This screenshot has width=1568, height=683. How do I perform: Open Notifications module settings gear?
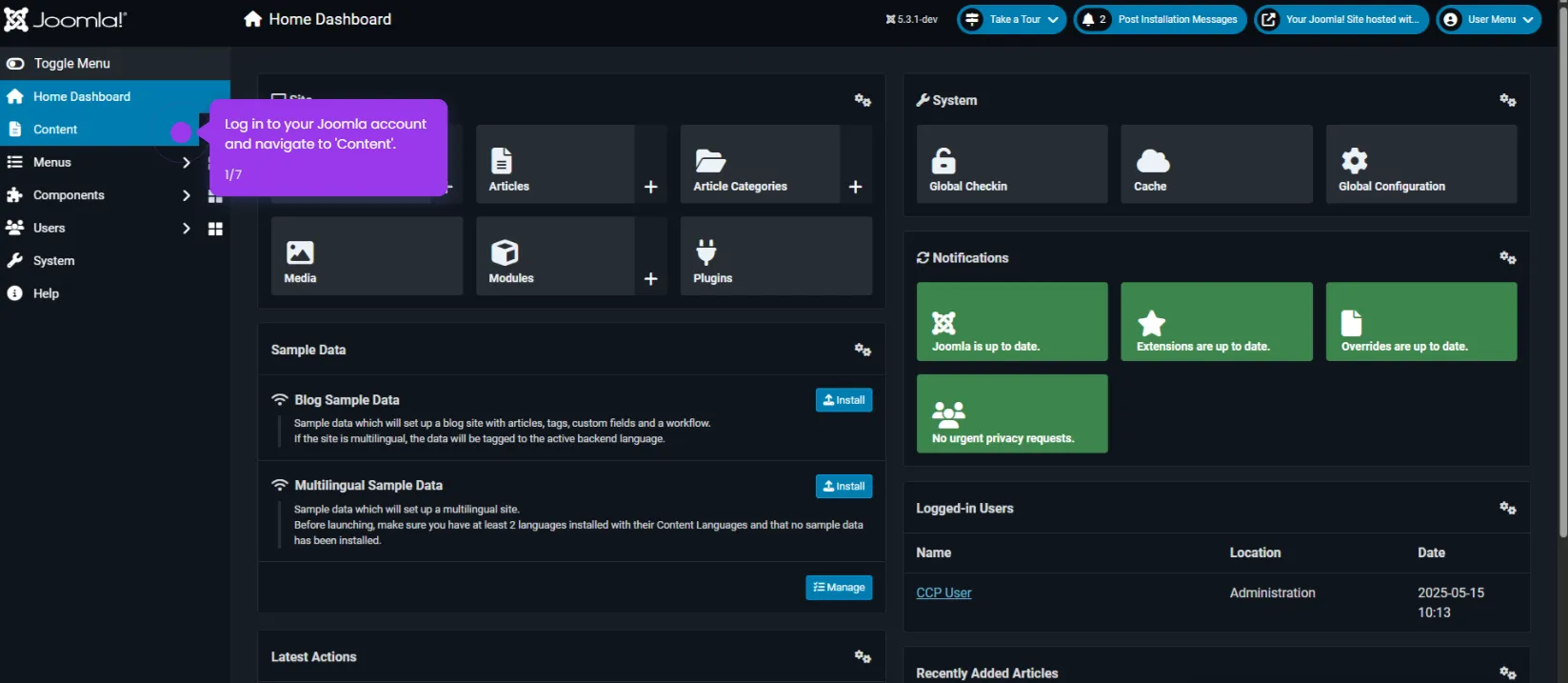coord(1508,258)
